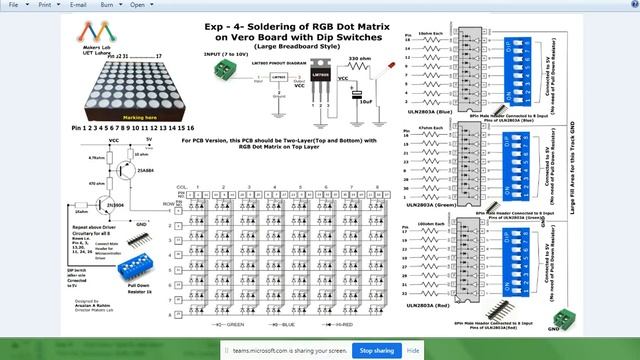640x360 pixels.
Task: Click 'Repeat above Driver' note text
Action: point(94,227)
